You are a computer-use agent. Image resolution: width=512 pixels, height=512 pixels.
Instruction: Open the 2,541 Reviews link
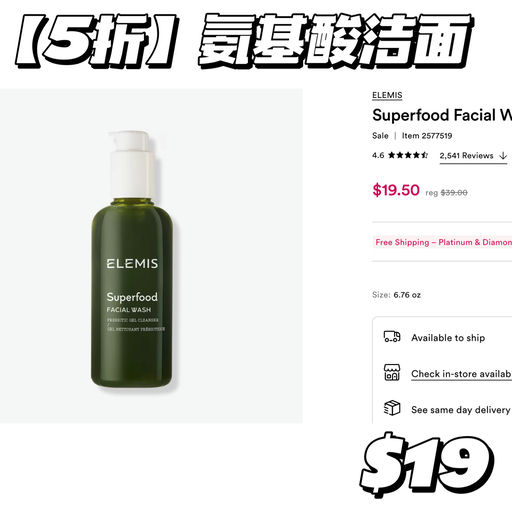(x=466, y=155)
